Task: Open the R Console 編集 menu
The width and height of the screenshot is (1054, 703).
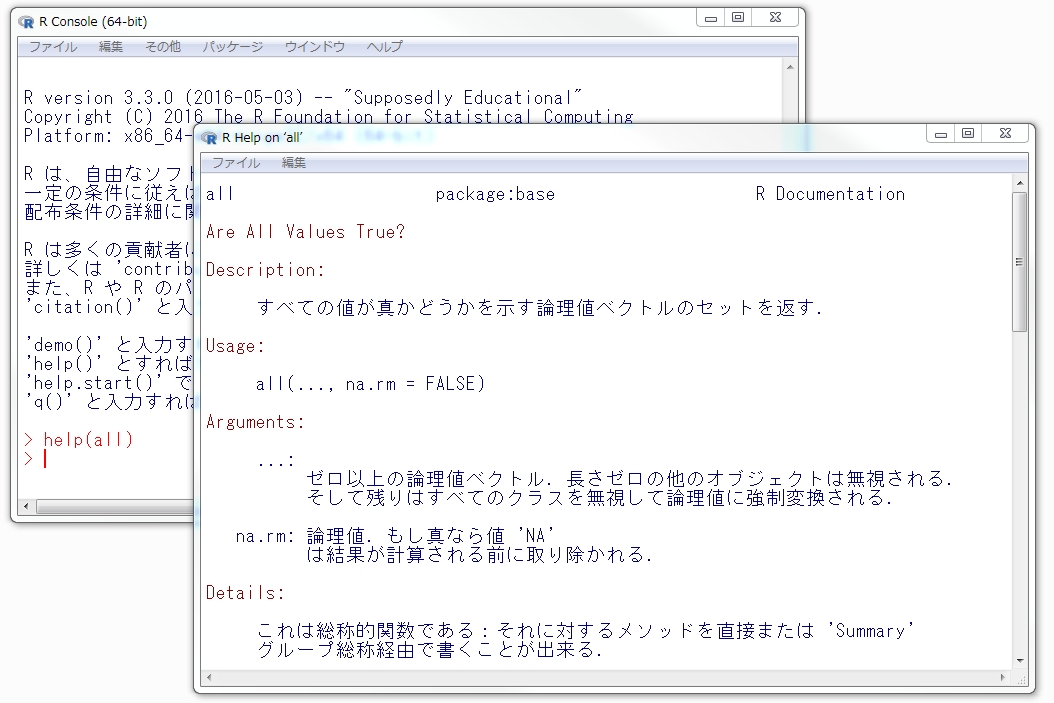Action: tap(111, 47)
